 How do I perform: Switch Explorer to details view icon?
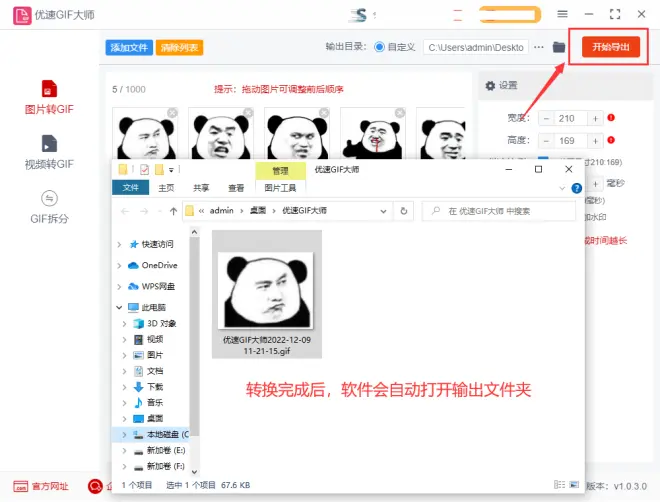pyautogui.click(x=559, y=485)
